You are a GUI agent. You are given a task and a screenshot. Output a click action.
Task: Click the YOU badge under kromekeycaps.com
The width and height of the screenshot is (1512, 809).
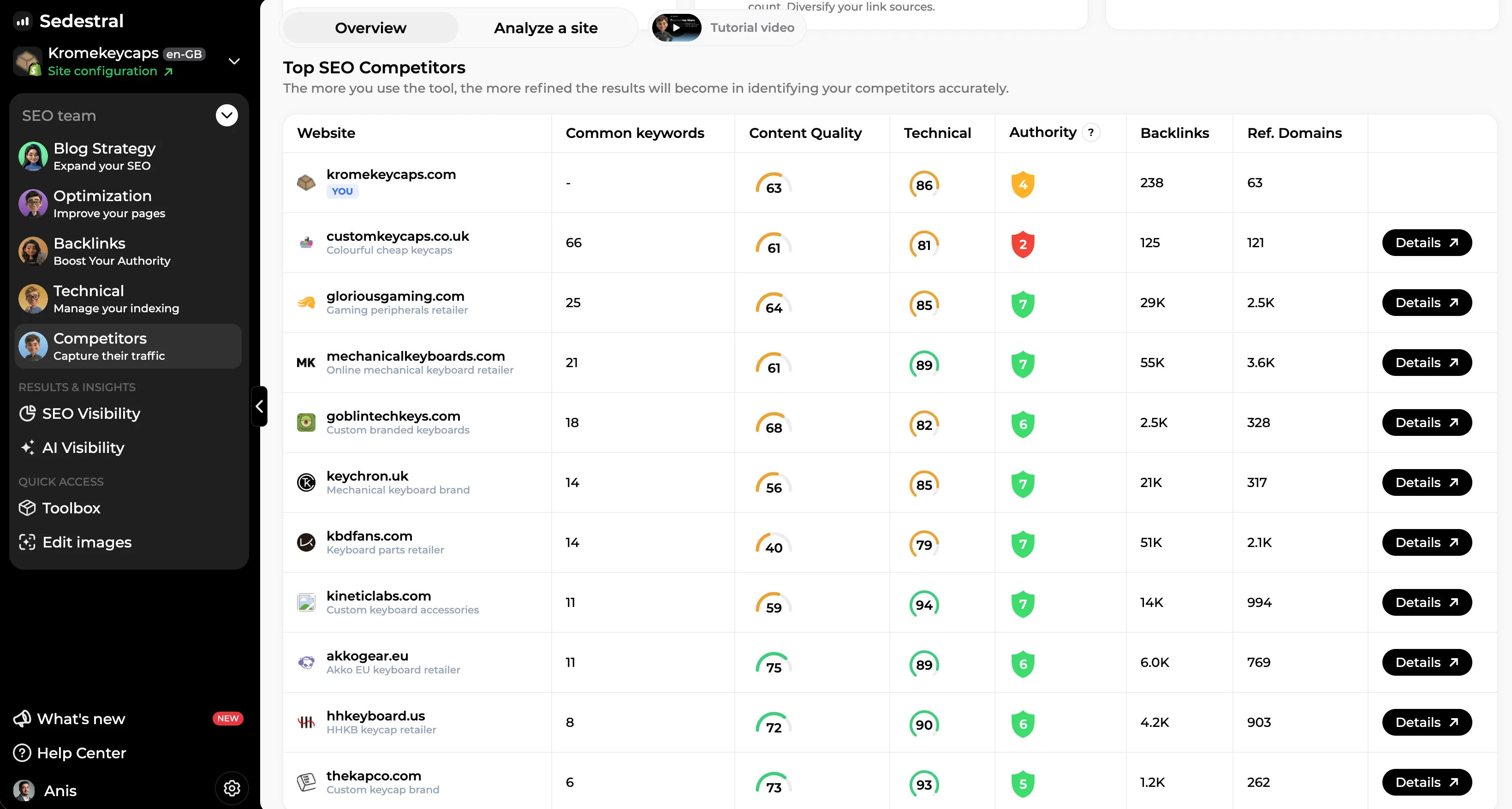click(x=342, y=191)
